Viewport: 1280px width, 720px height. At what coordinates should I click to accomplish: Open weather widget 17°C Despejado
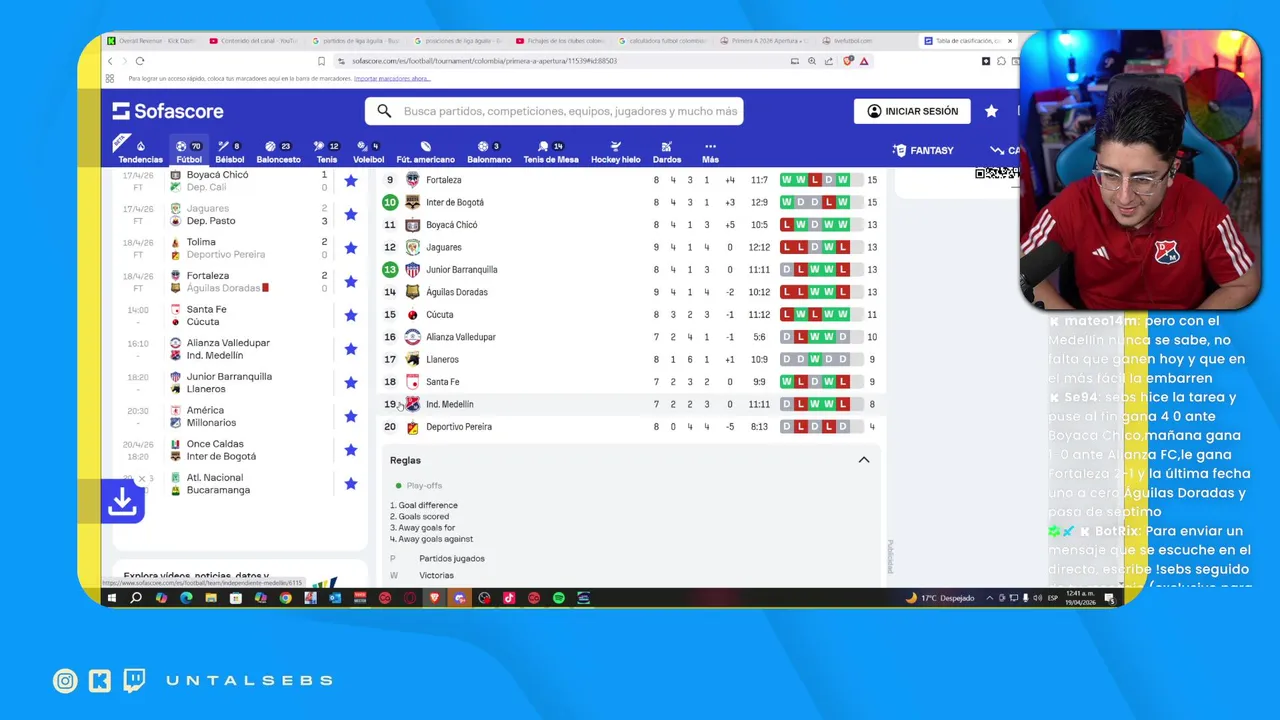click(x=940, y=598)
